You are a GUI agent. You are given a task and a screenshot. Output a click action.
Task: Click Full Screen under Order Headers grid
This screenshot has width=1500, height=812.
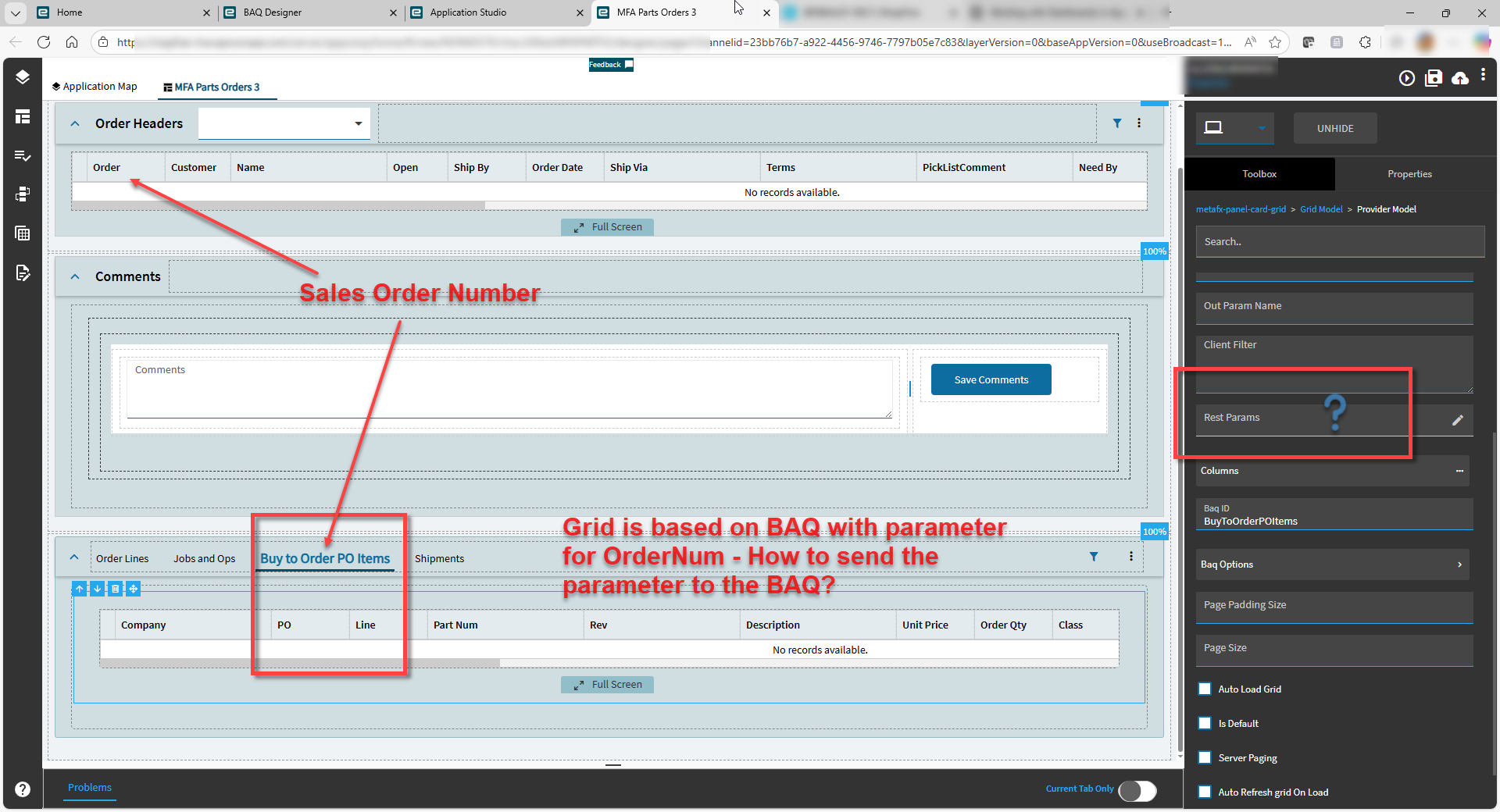tap(608, 227)
